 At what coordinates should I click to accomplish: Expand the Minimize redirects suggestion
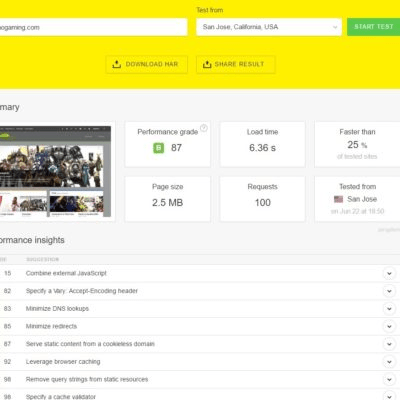coord(389,327)
